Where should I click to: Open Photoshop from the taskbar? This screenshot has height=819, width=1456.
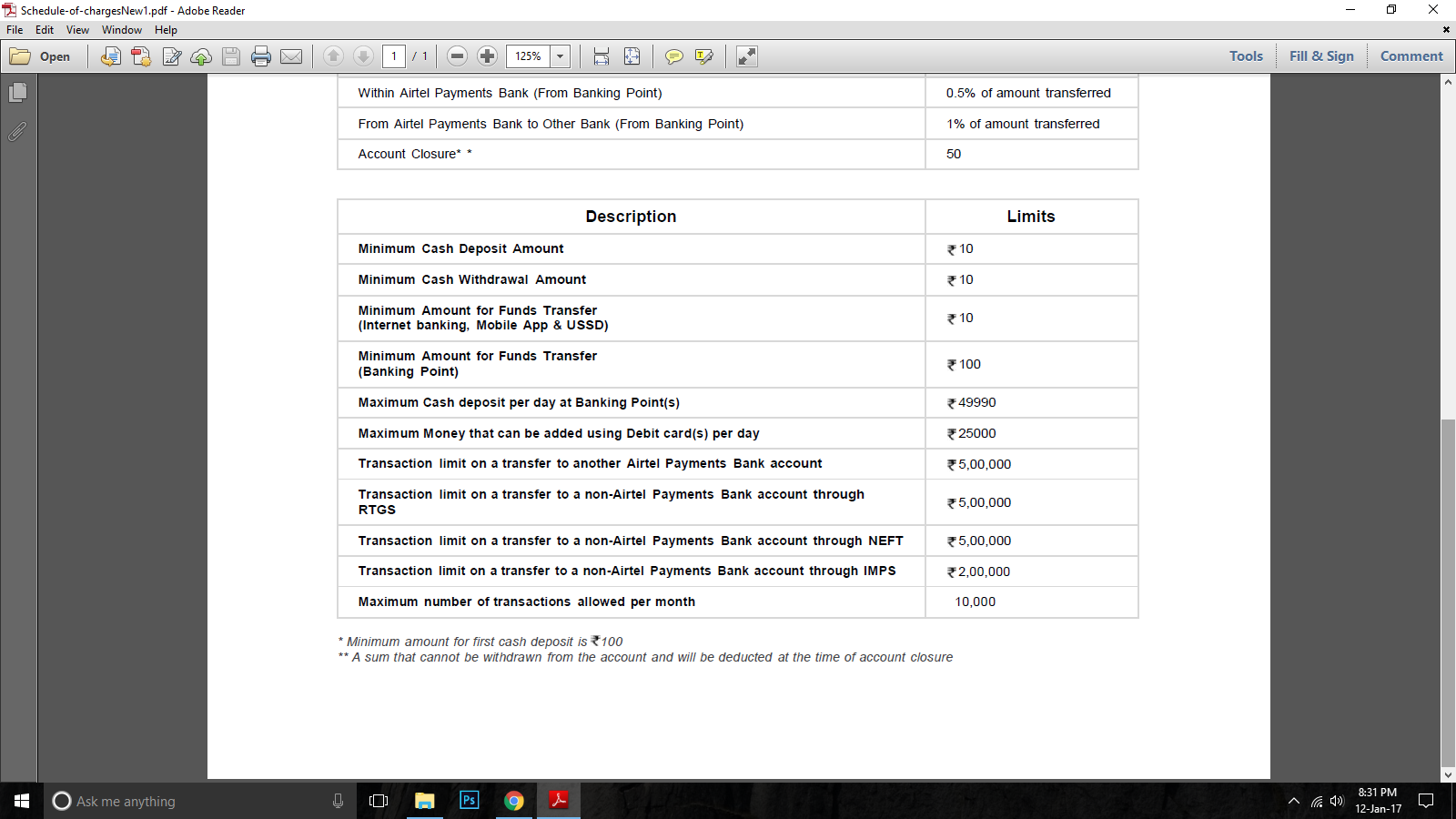tap(470, 801)
